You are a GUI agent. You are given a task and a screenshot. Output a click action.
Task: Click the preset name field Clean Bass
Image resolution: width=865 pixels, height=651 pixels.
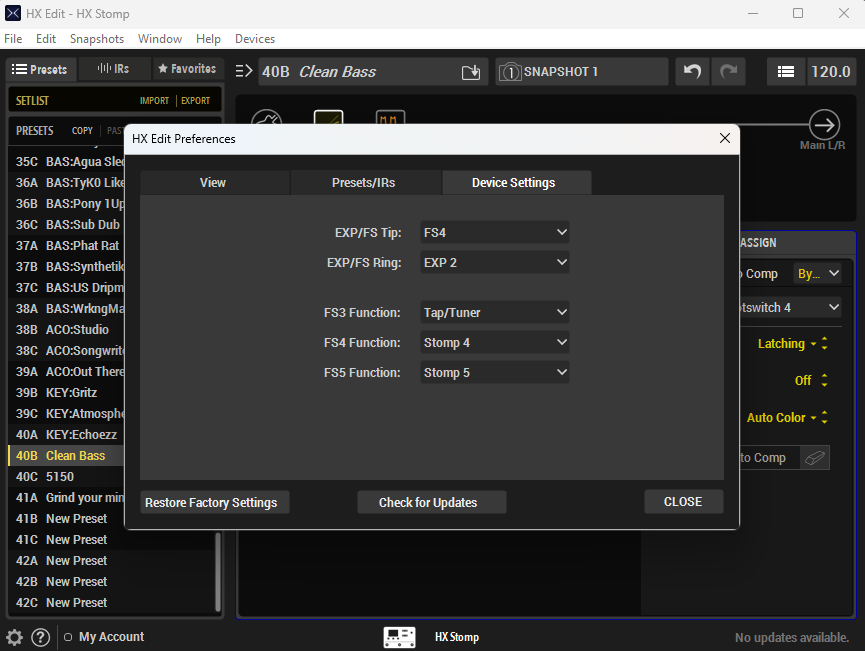click(x=373, y=72)
